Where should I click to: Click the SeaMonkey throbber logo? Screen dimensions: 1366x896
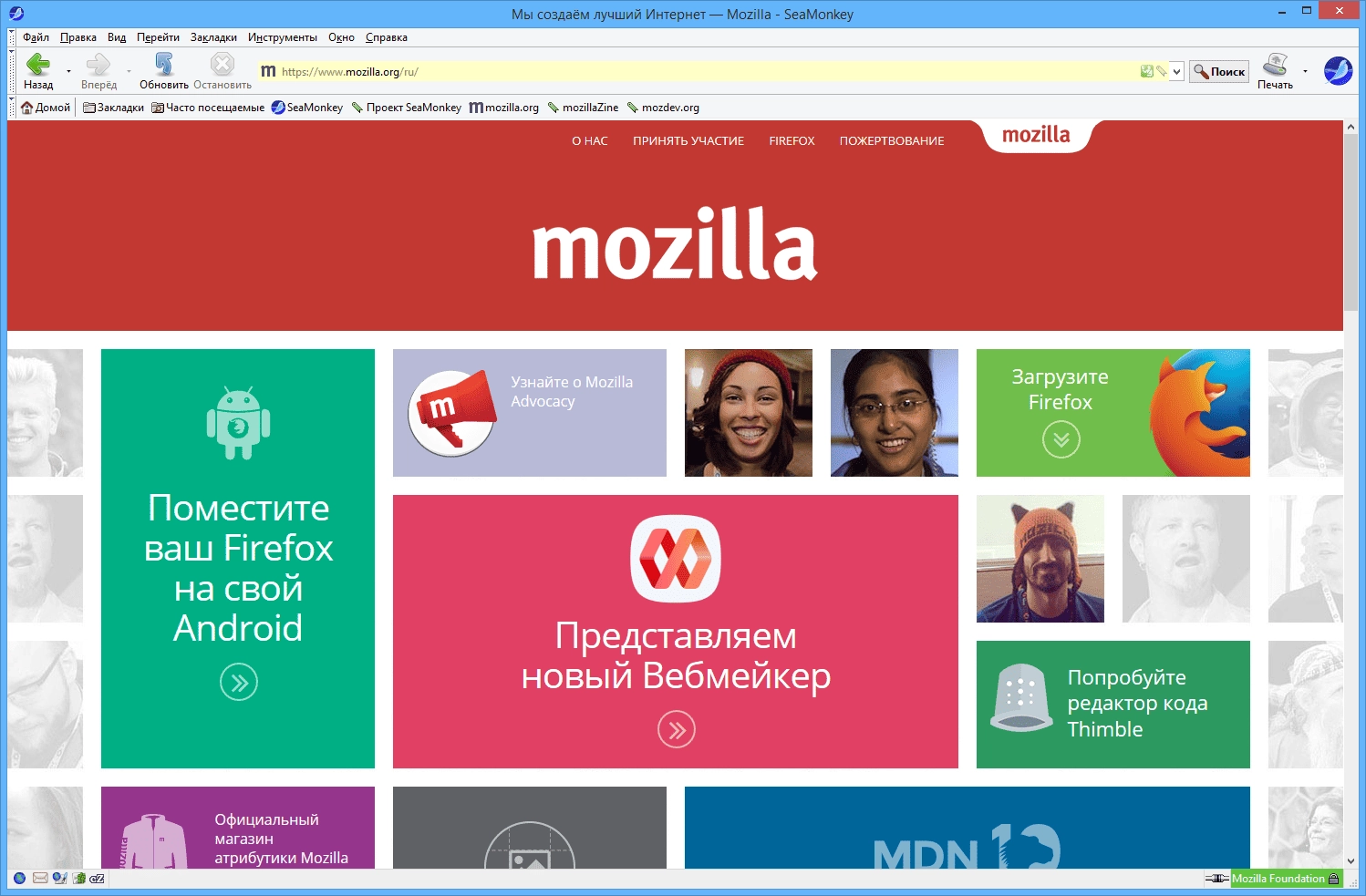(1338, 70)
